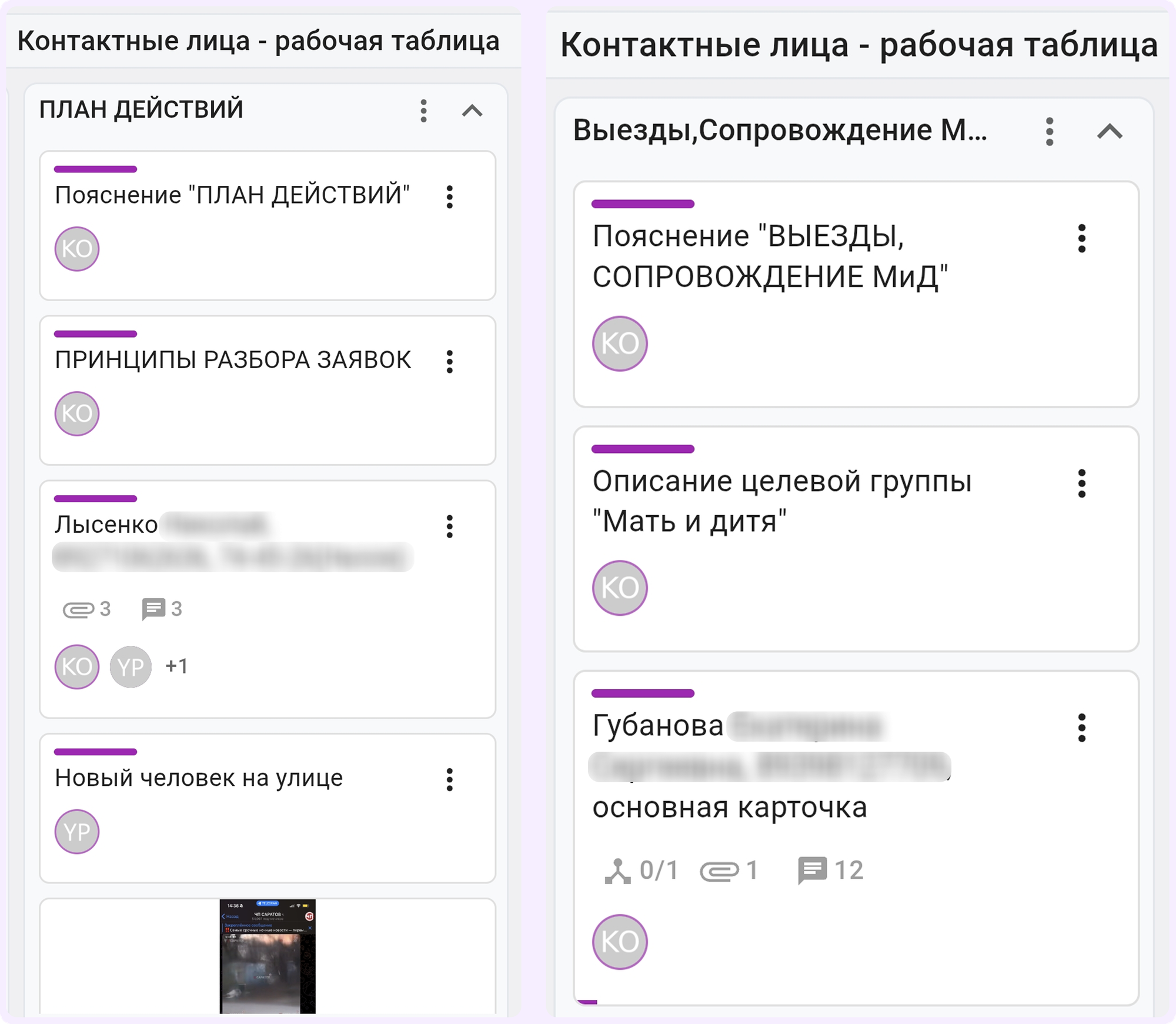This screenshot has height=1024, width=1176.
Task: Collapse the ПЛАН ДЕЙСТВИЙ column with the chevron
Action: click(x=472, y=111)
